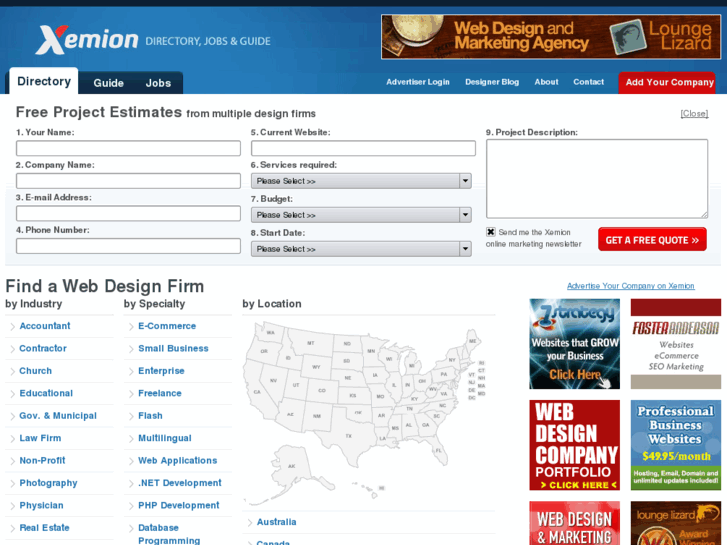Click Florida on the US map

pyautogui.click(x=439, y=450)
